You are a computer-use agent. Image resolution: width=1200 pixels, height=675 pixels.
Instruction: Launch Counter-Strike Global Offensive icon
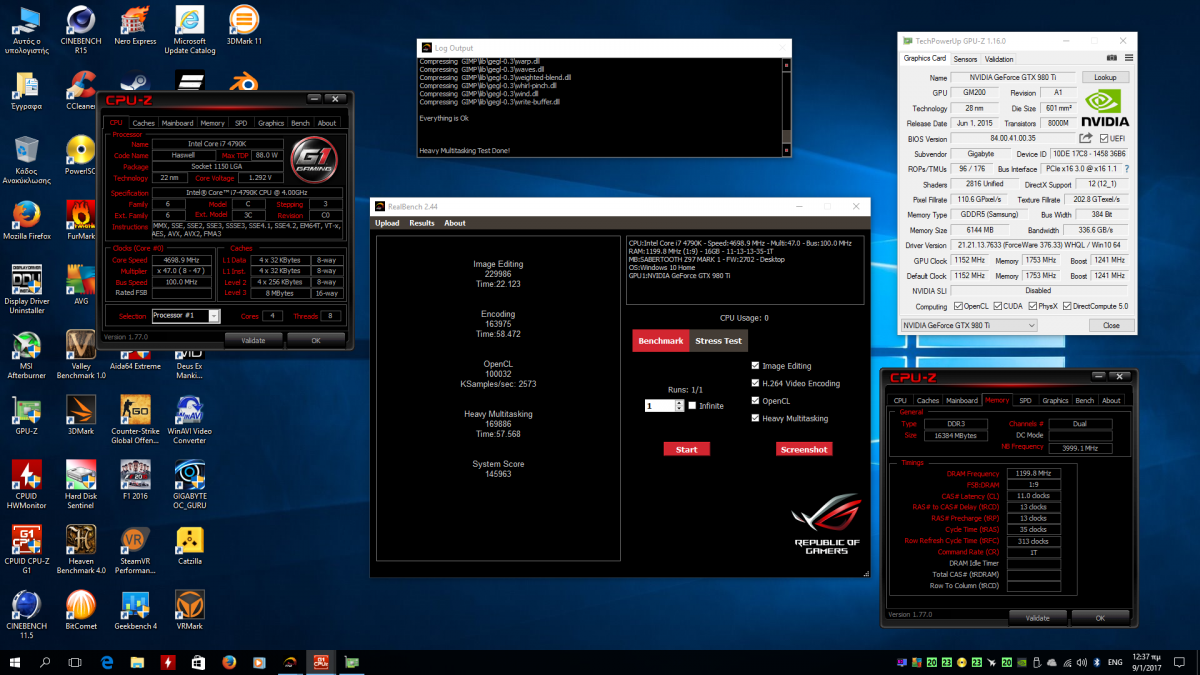(135, 420)
